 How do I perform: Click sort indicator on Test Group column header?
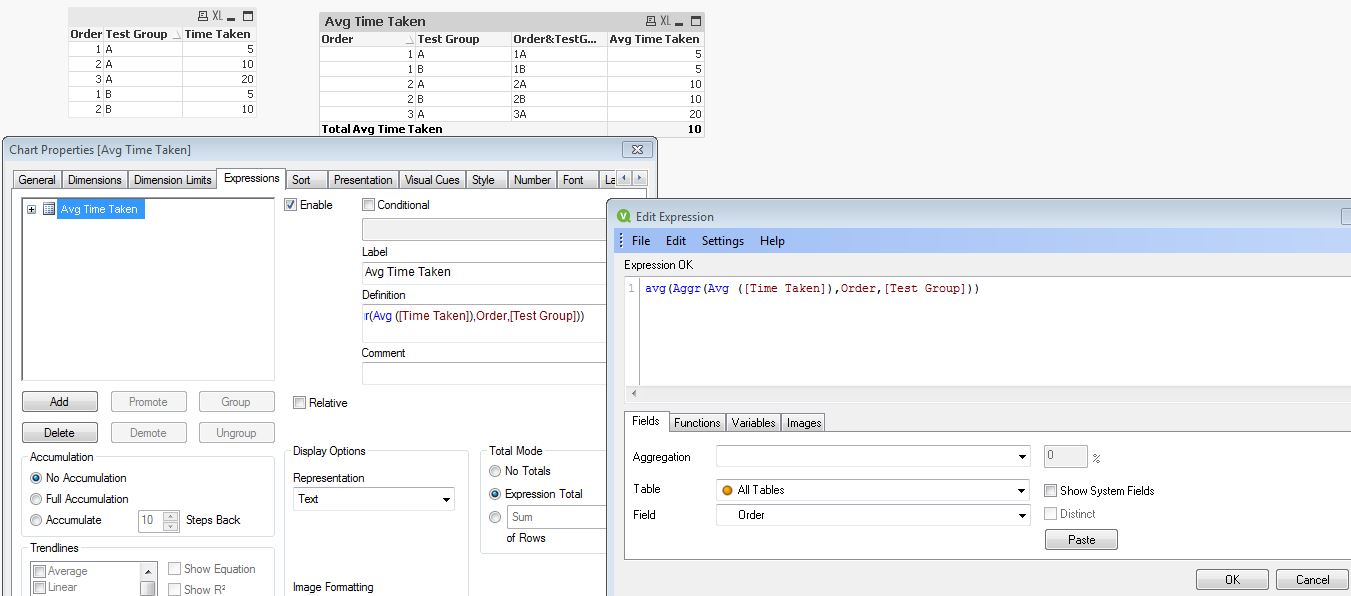(176, 34)
